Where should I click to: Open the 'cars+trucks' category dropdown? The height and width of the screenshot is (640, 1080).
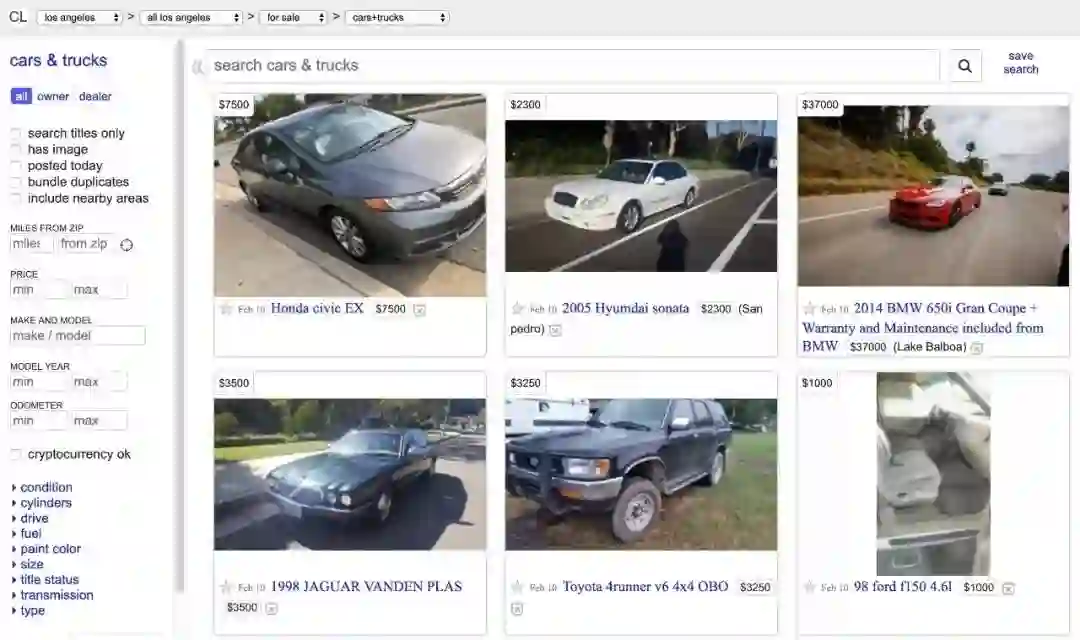click(397, 17)
